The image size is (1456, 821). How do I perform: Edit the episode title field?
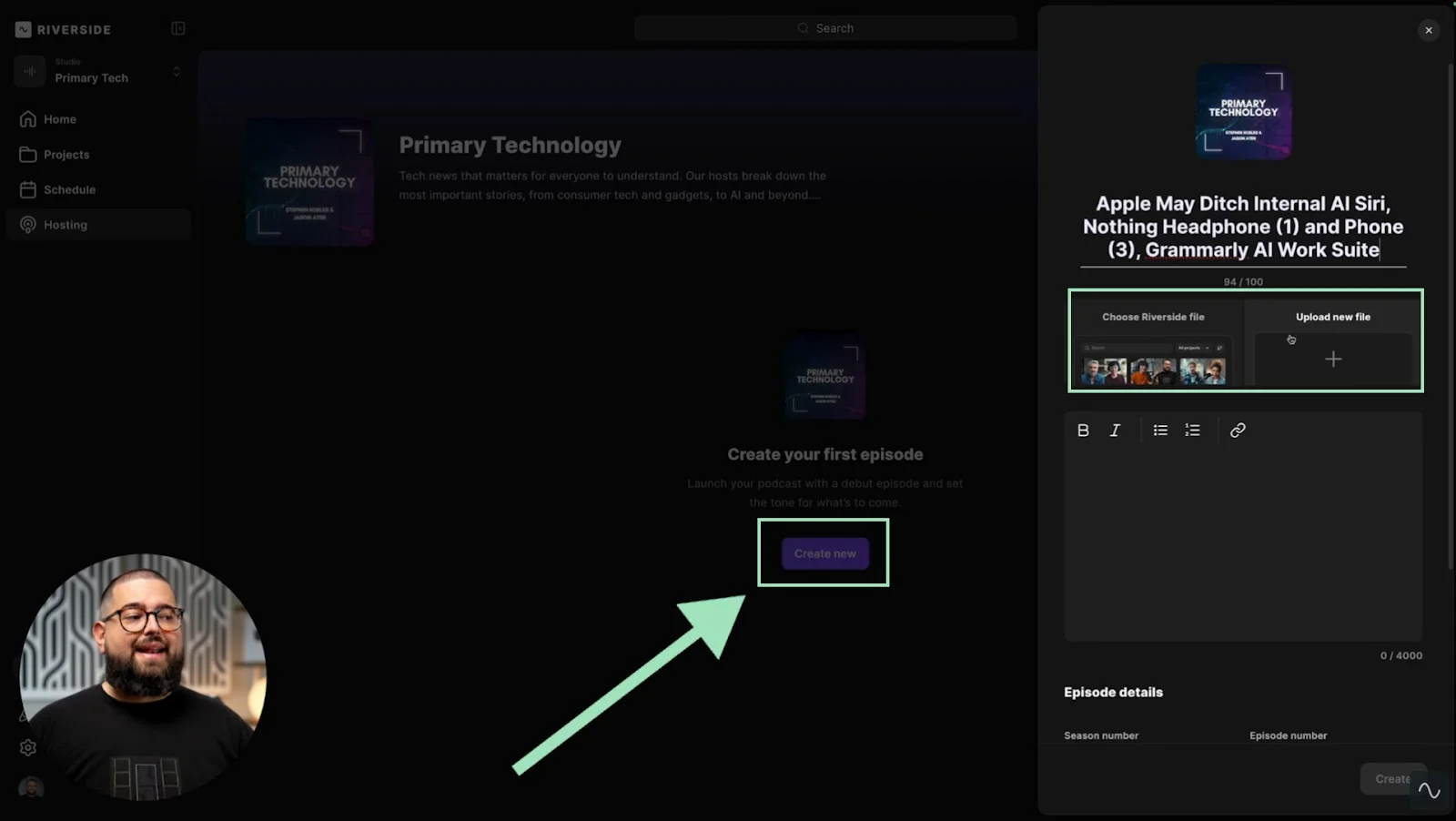(1243, 227)
